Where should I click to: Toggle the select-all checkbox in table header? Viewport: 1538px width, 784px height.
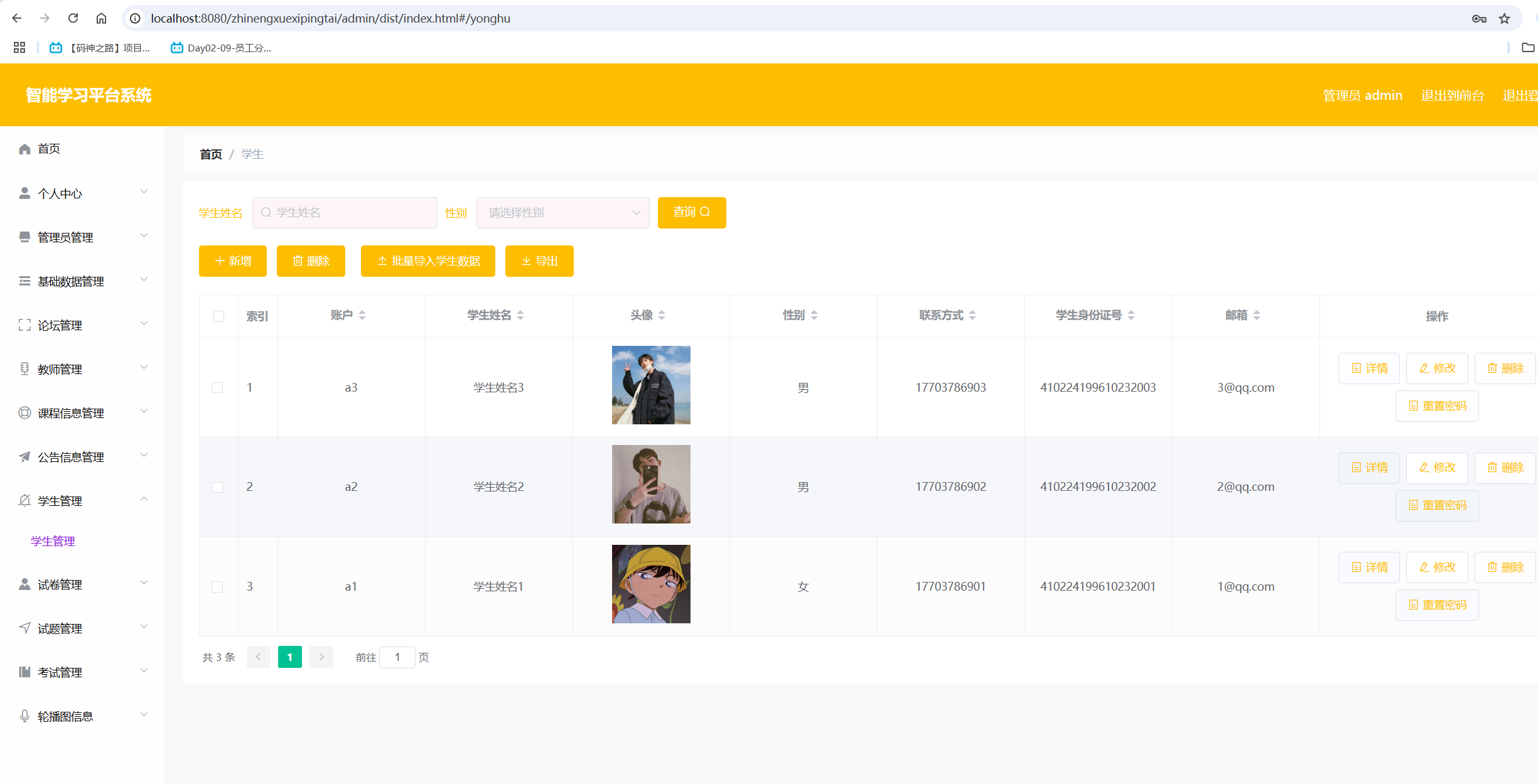click(x=218, y=316)
